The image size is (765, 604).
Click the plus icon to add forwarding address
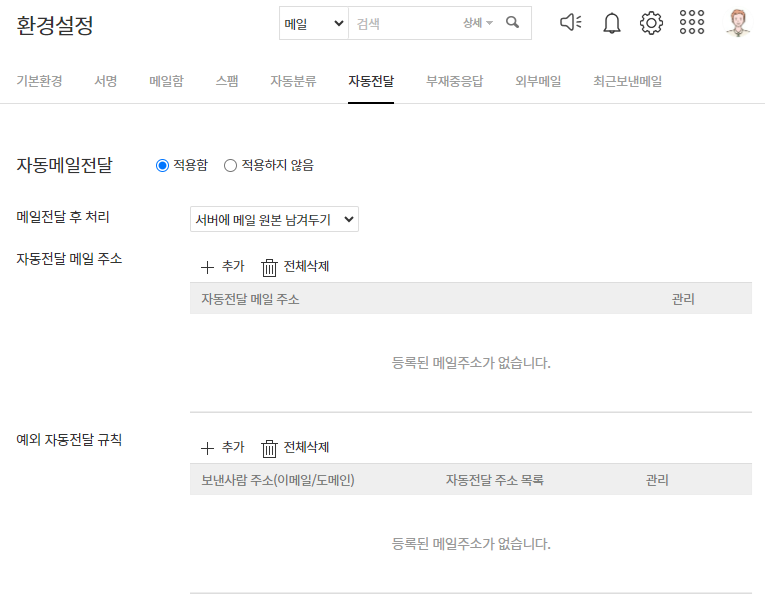pyautogui.click(x=208, y=267)
